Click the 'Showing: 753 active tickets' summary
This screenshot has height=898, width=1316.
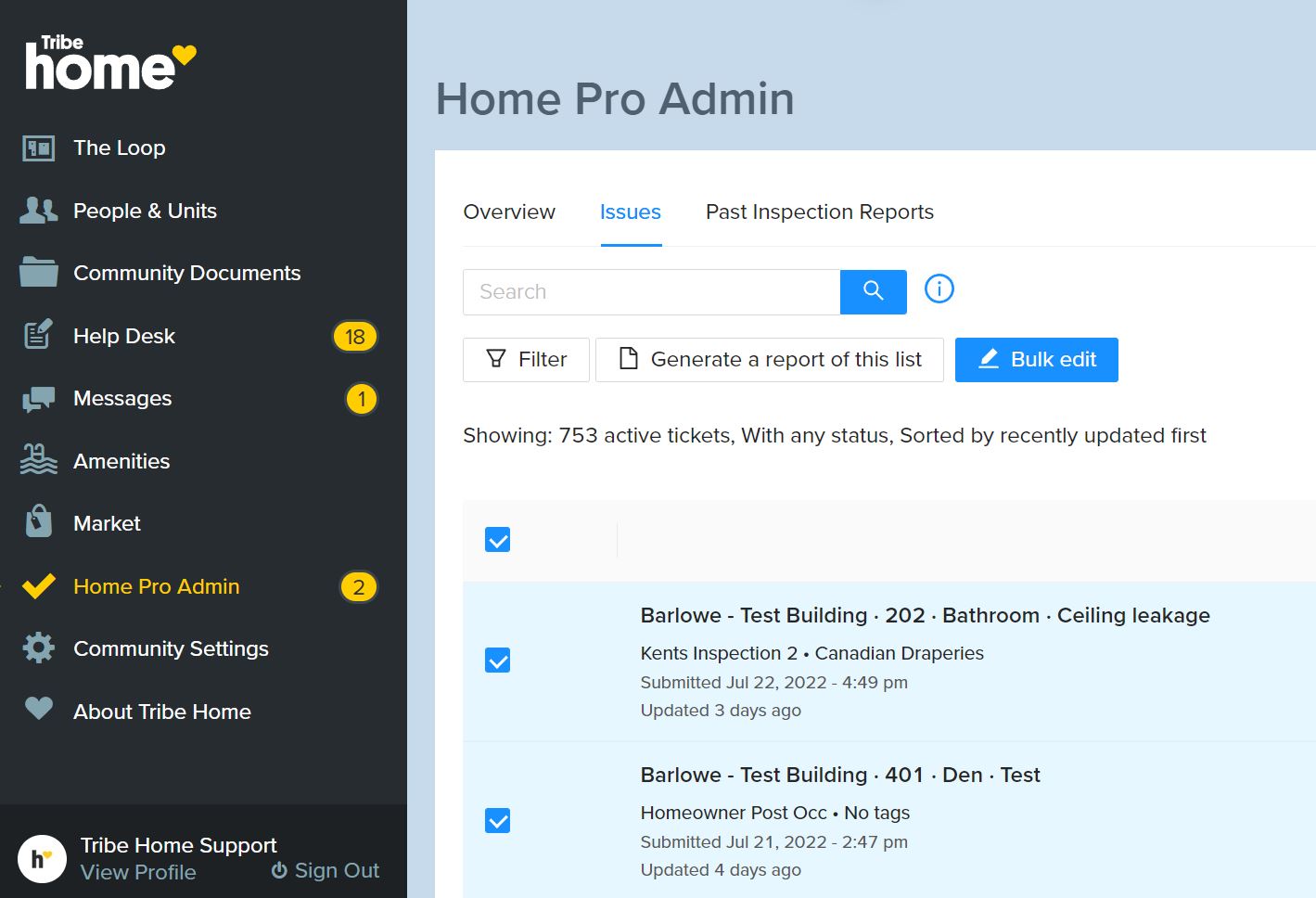click(x=835, y=435)
